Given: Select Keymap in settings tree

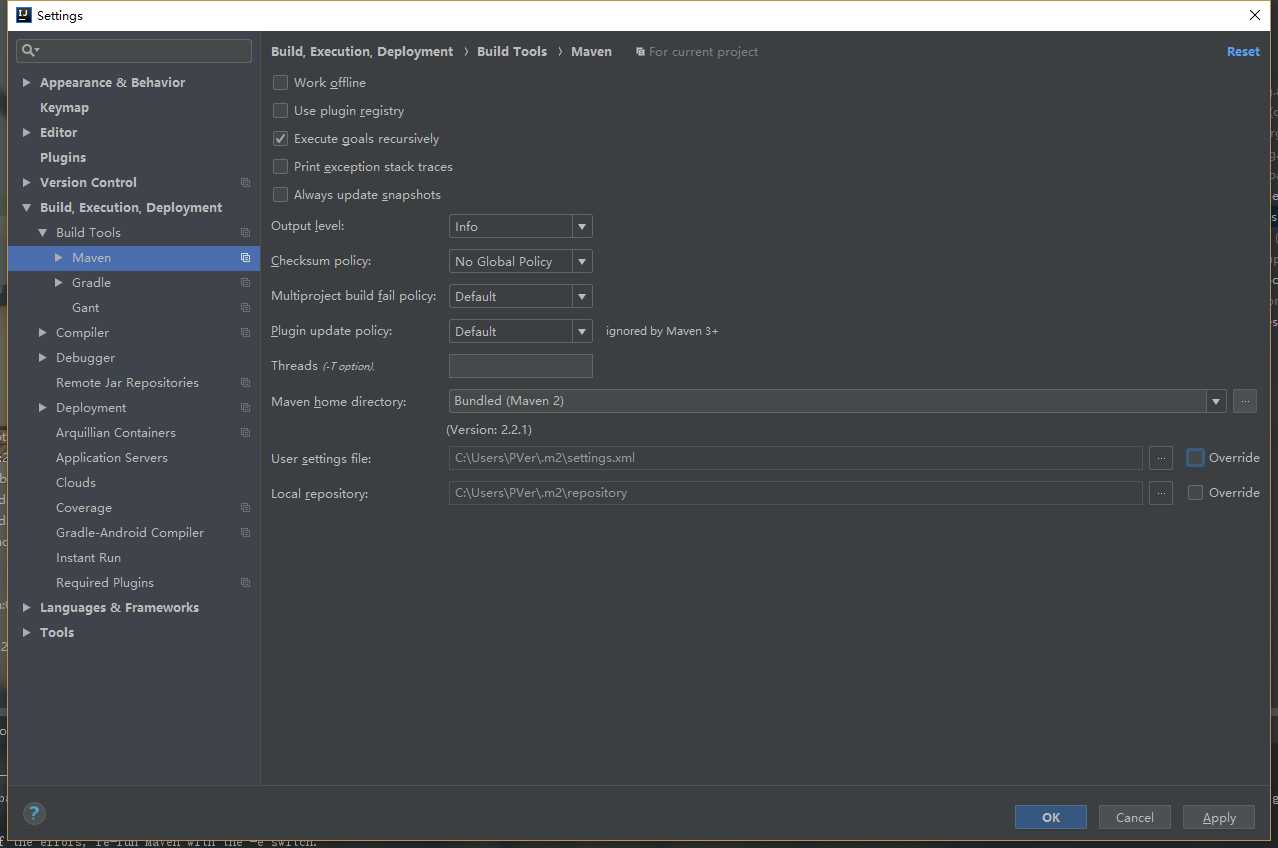Looking at the screenshot, I should click(64, 107).
